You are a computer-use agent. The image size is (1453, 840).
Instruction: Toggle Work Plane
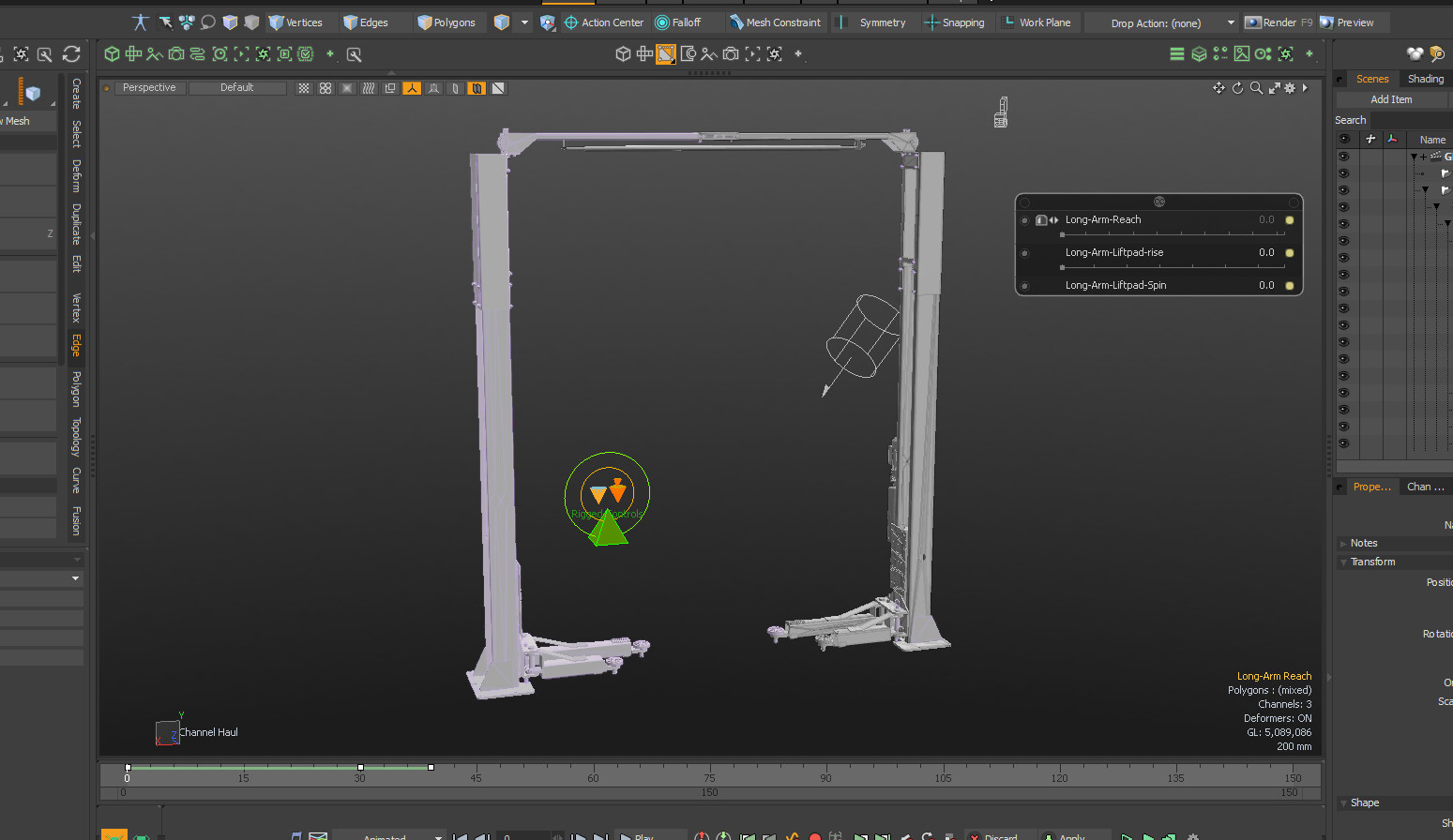coord(1037,22)
